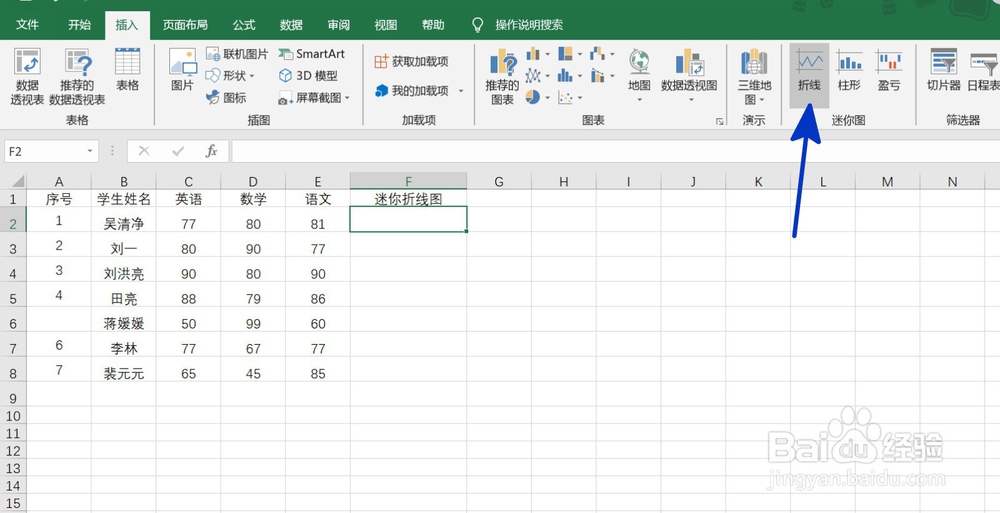Switch to the Home (开始) tab
The height and width of the screenshot is (513, 1000).
tap(80, 25)
